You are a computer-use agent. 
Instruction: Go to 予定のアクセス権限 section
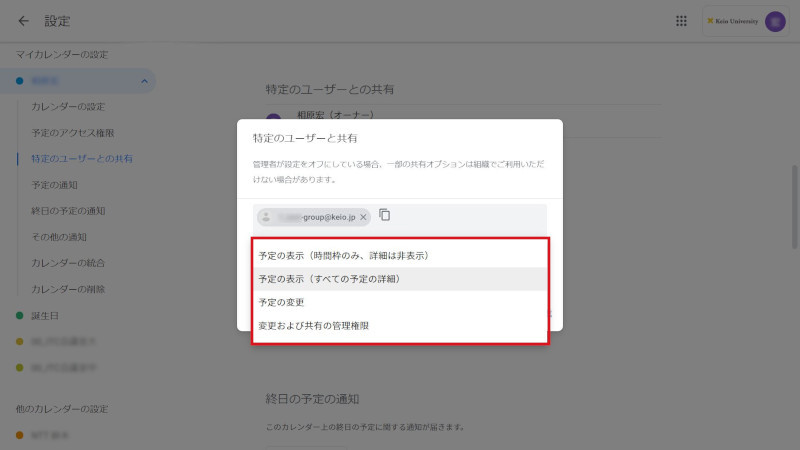point(72,132)
